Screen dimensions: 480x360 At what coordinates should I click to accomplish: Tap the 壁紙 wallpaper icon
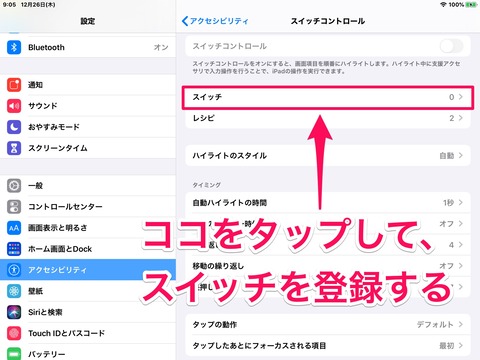coord(14,291)
